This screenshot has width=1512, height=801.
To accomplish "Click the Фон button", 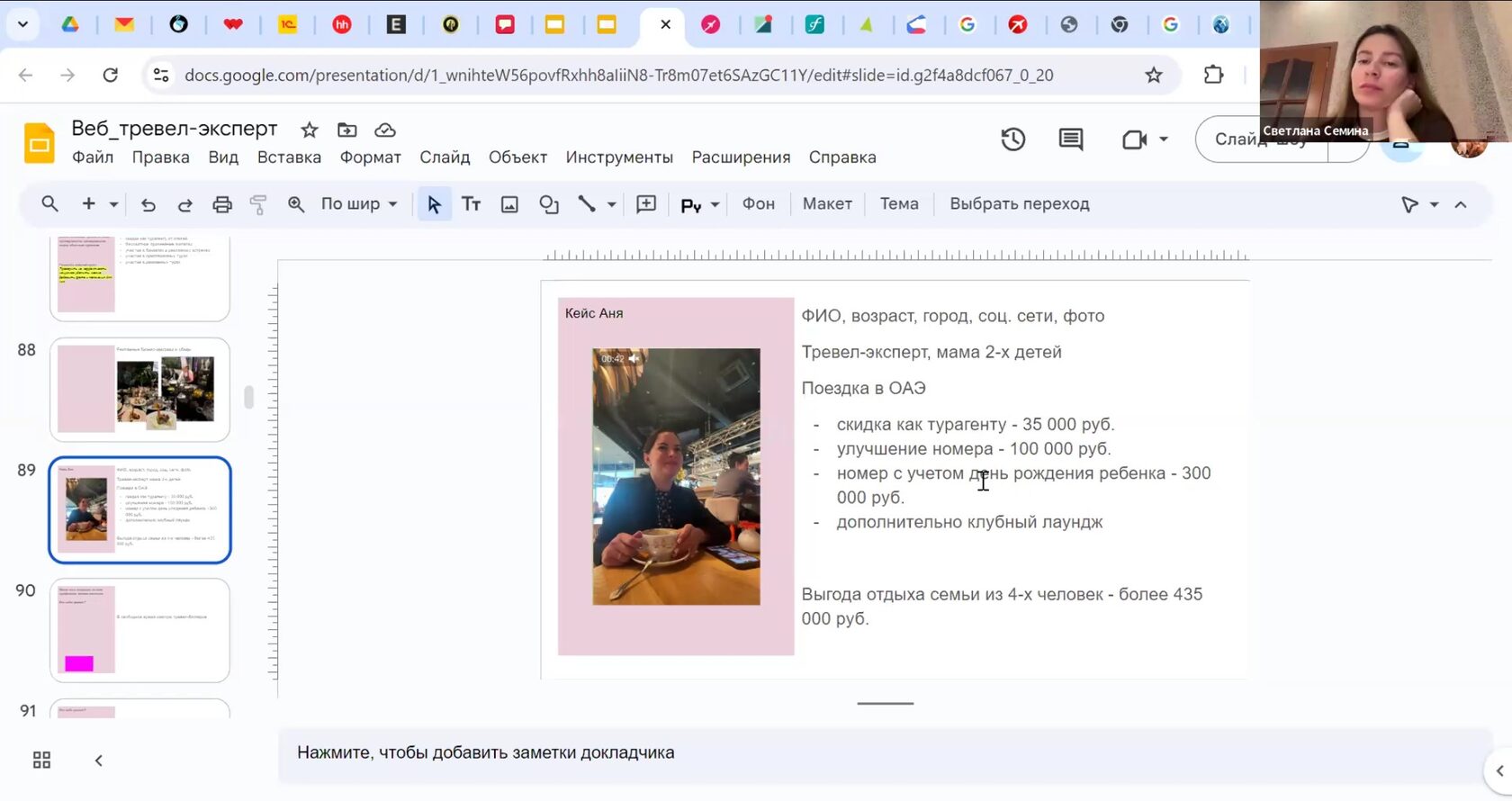I will tap(759, 204).
